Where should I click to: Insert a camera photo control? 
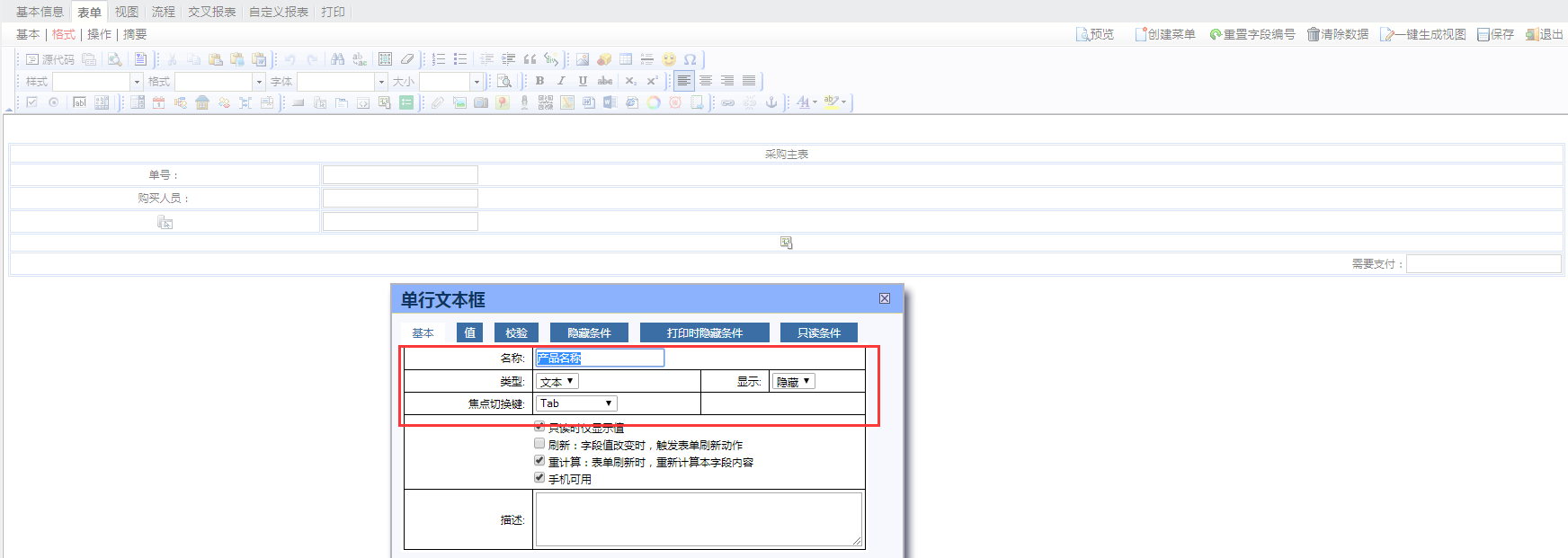pos(481,102)
